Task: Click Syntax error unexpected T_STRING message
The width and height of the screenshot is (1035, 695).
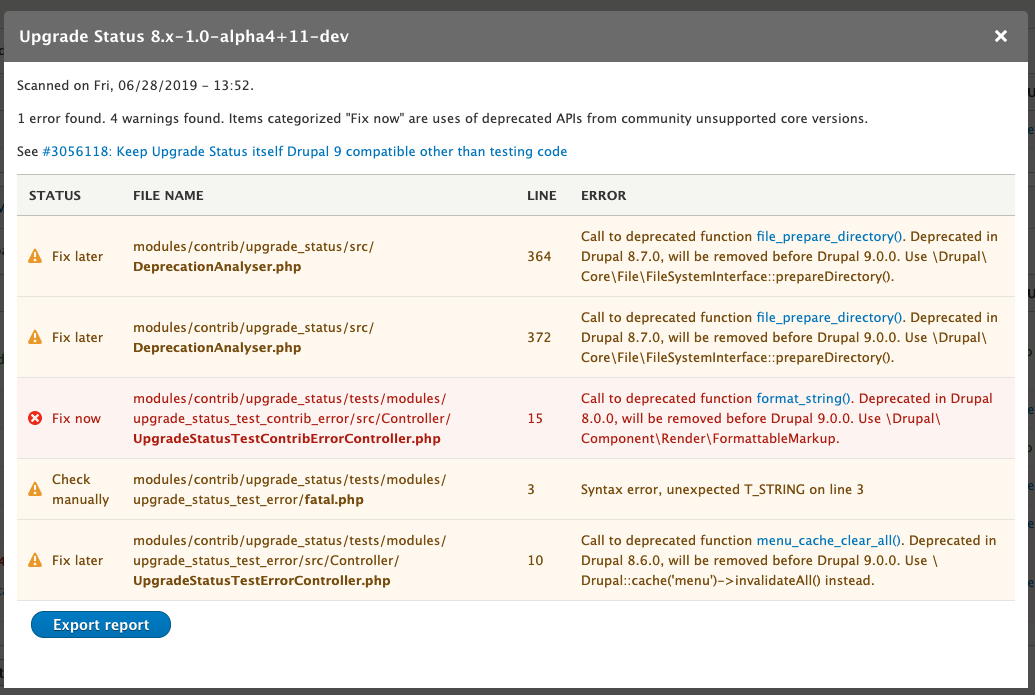Action: pos(722,489)
